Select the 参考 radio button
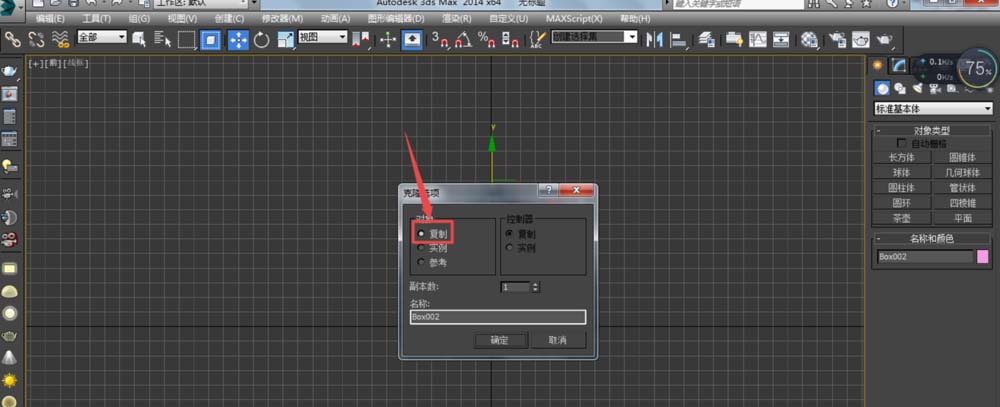Screen dimensions: 1000x407 [421, 261]
